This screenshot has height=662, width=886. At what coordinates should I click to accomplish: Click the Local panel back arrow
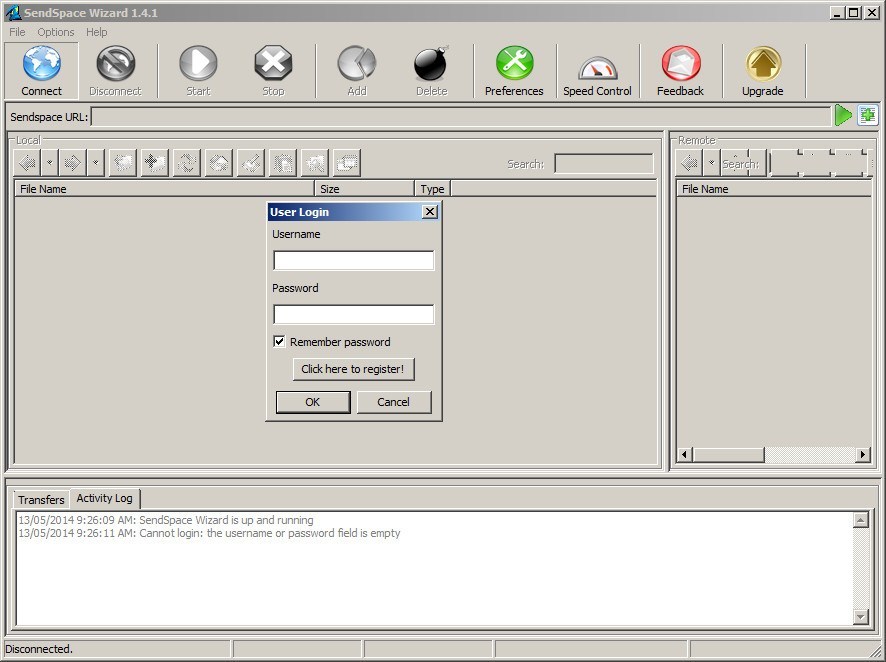pos(27,163)
